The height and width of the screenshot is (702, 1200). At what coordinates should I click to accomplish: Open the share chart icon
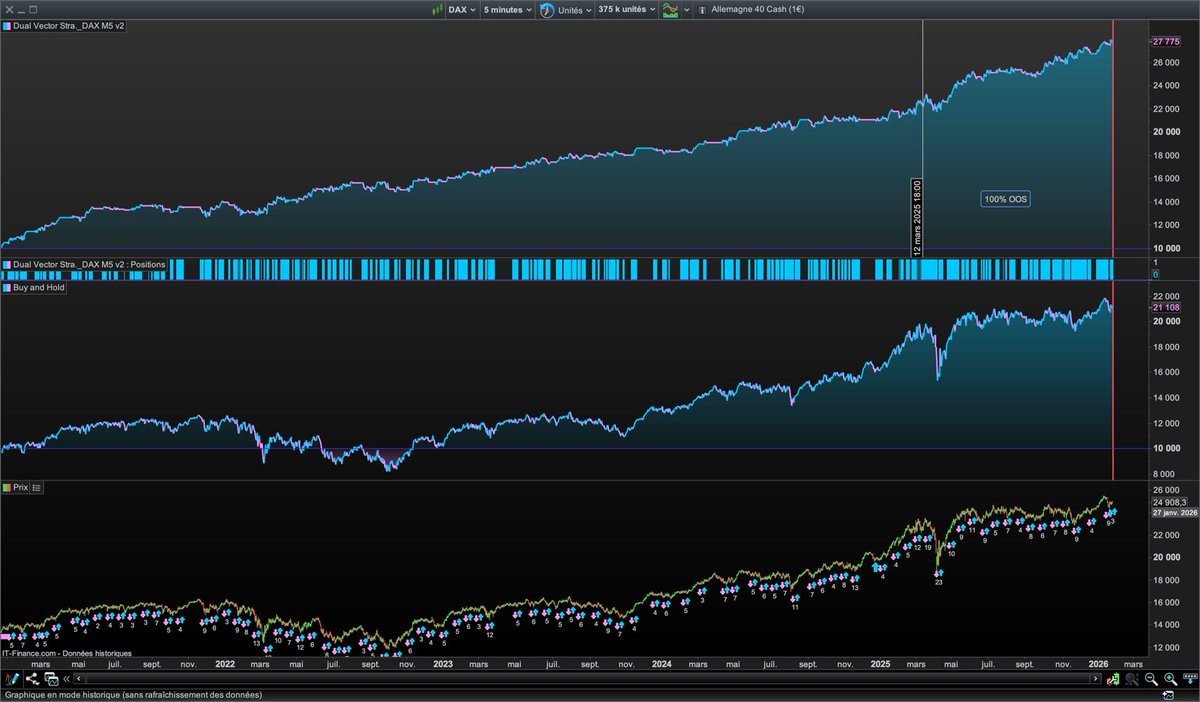click(x=32, y=680)
